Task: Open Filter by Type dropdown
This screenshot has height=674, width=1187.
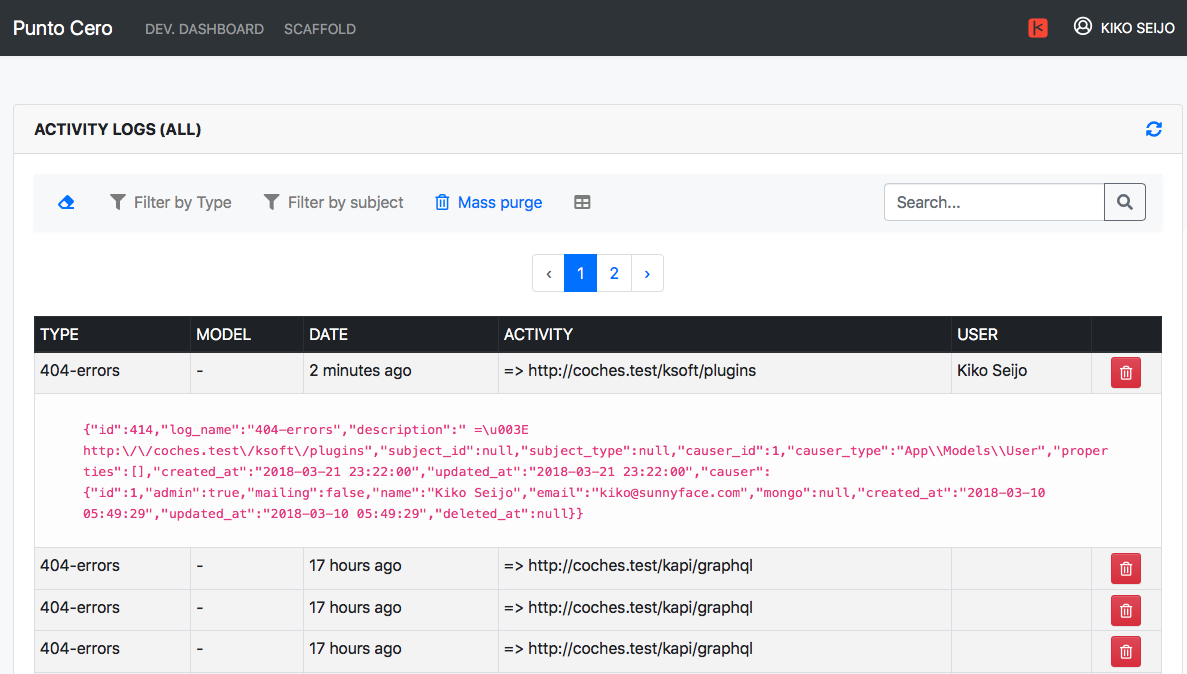Action: 171,202
